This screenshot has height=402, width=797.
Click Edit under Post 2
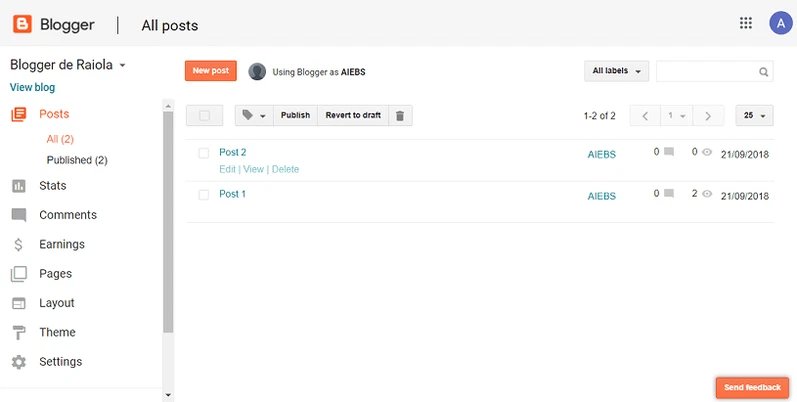(x=227, y=169)
